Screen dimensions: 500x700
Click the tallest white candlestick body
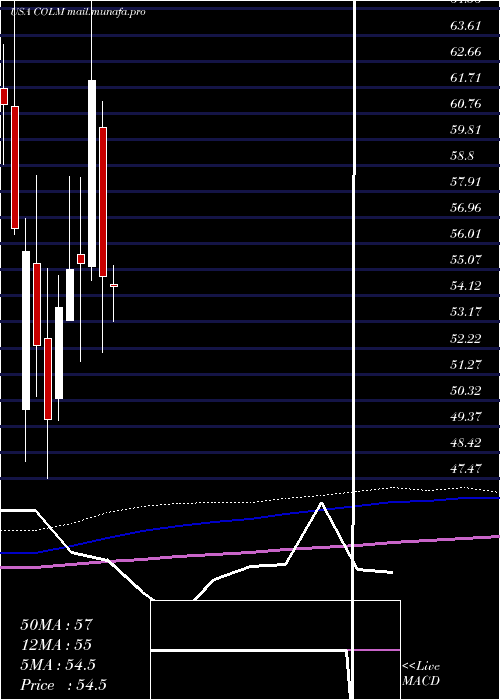pyautogui.click(x=92, y=173)
